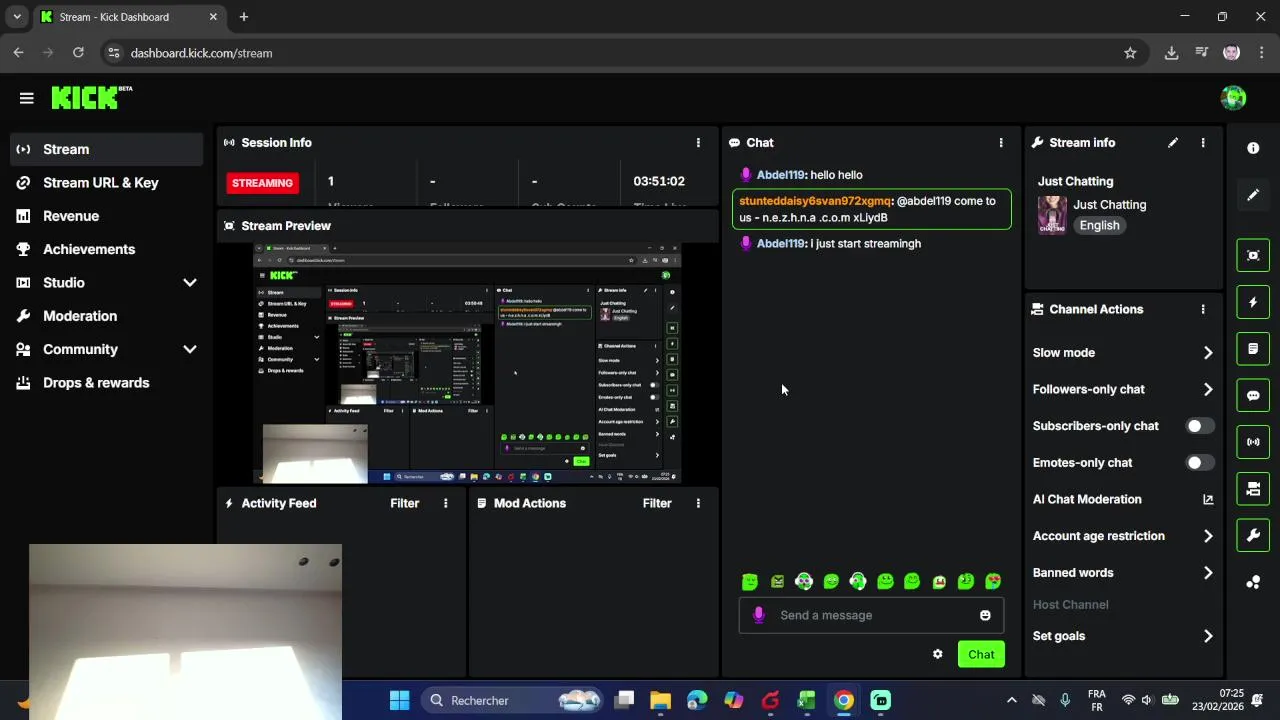Open Set goals chevron
Image resolution: width=1280 pixels, height=720 pixels.
point(1208,636)
